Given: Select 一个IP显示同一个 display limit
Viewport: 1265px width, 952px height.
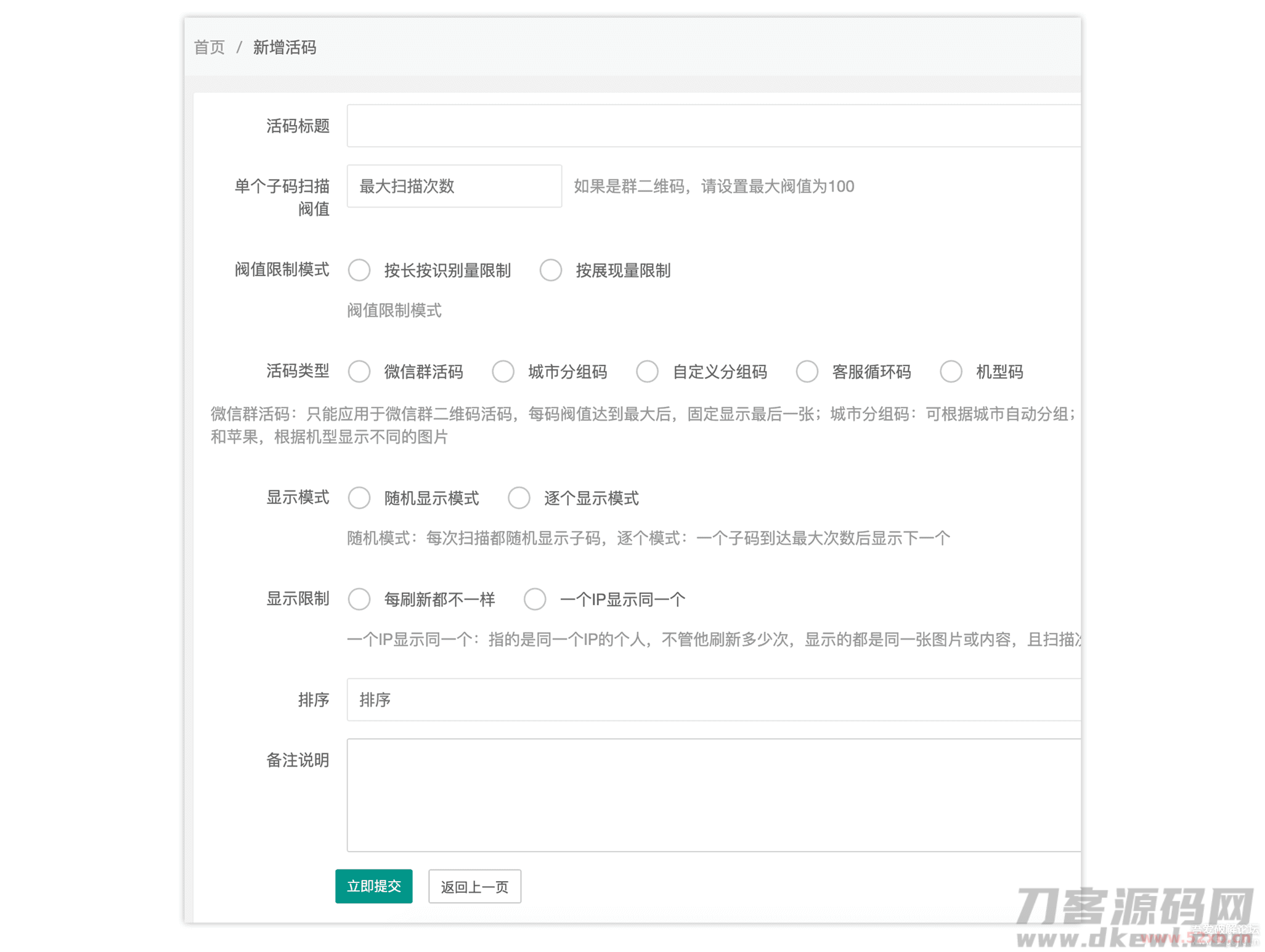Looking at the screenshot, I should pyautogui.click(x=535, y=598).
